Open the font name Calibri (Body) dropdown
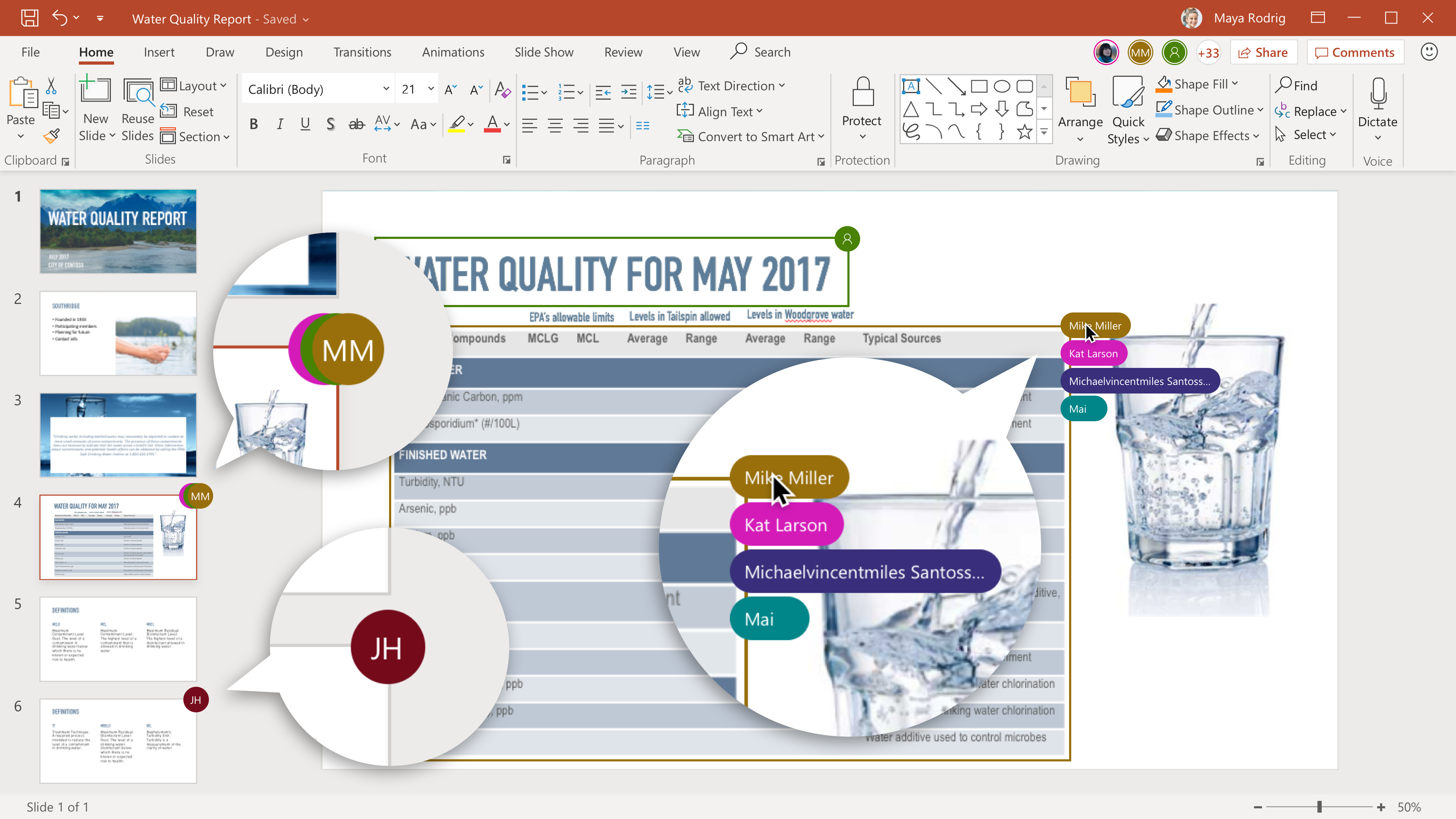Screen dimensions: 1456x819 (386, 89)
